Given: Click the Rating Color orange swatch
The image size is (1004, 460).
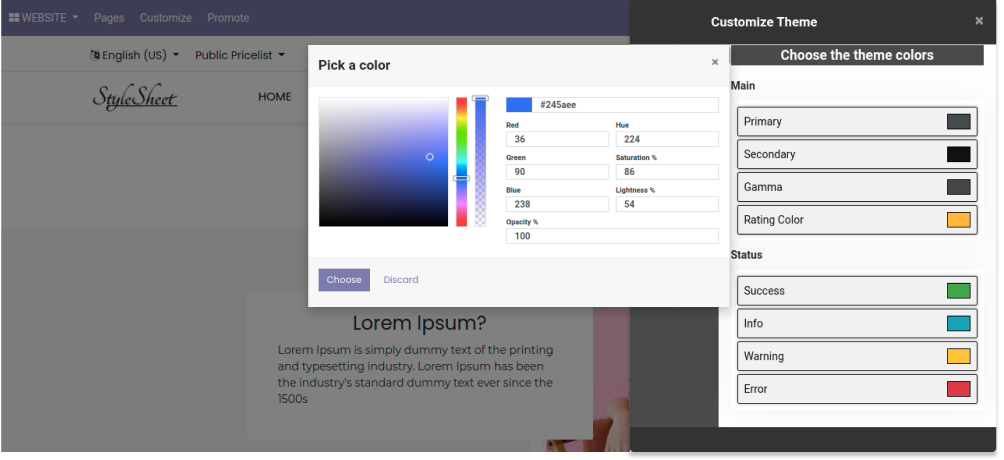Looking at the screenshot, I should [x=959, y=220].
